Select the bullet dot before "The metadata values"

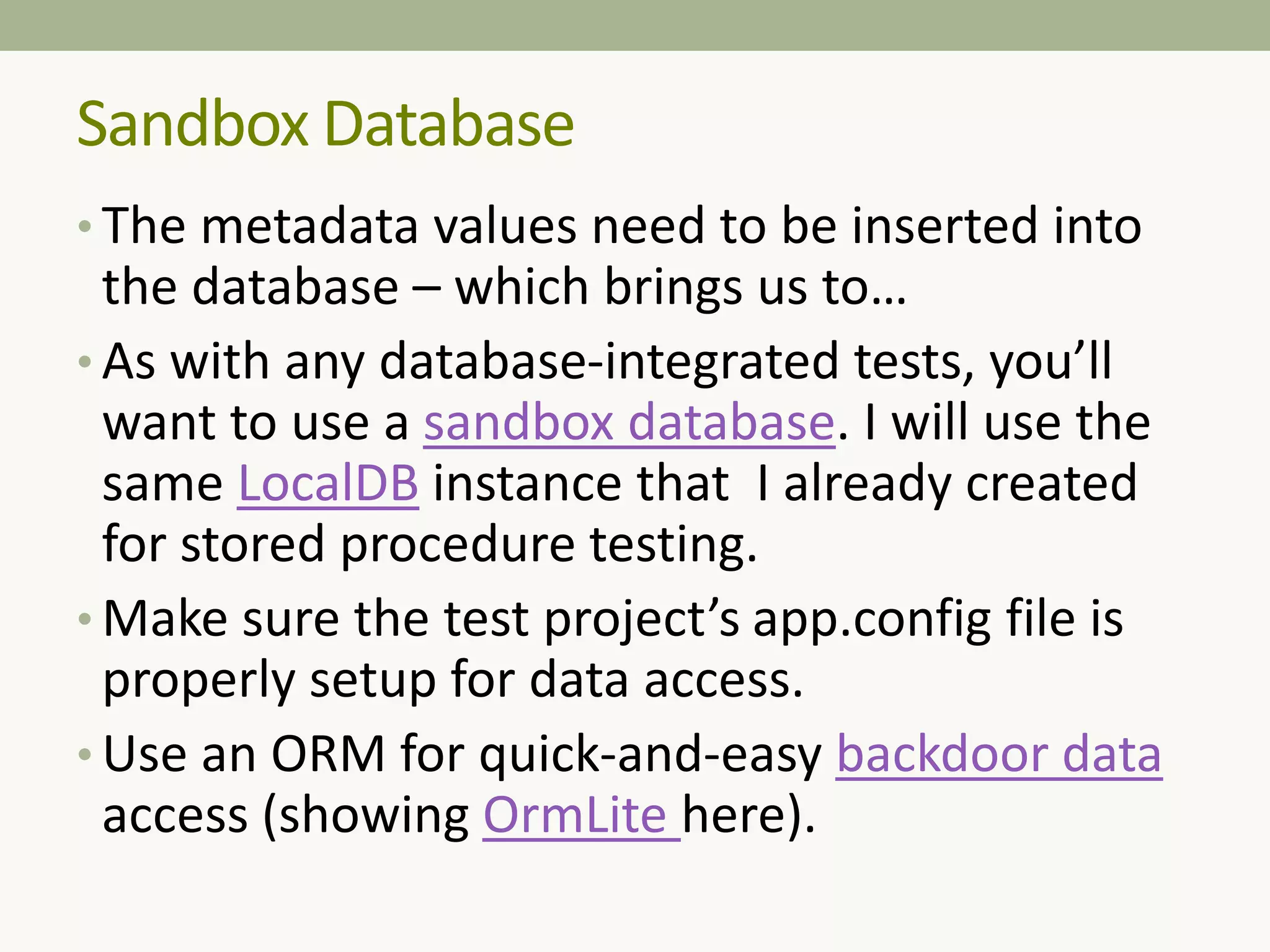click(x=85, y=227)
